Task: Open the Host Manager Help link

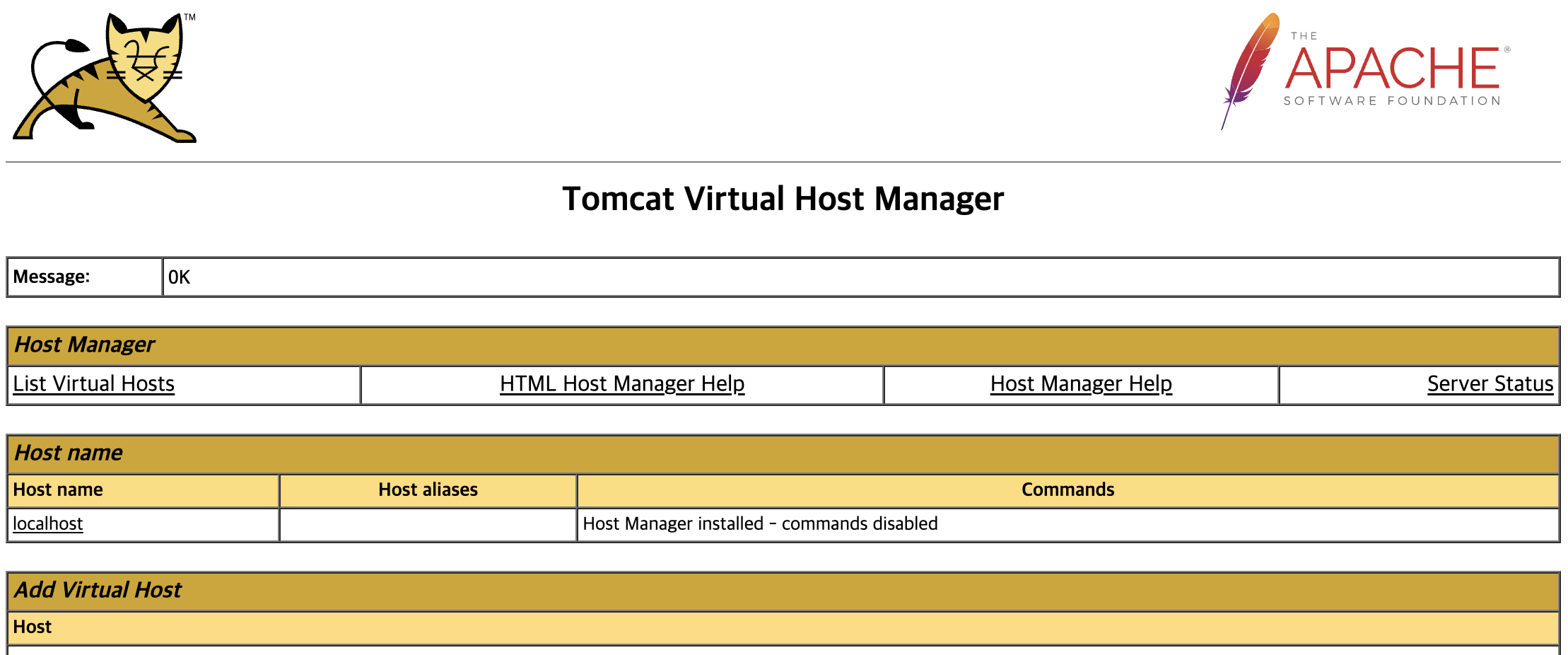Action: (1081, 383)
